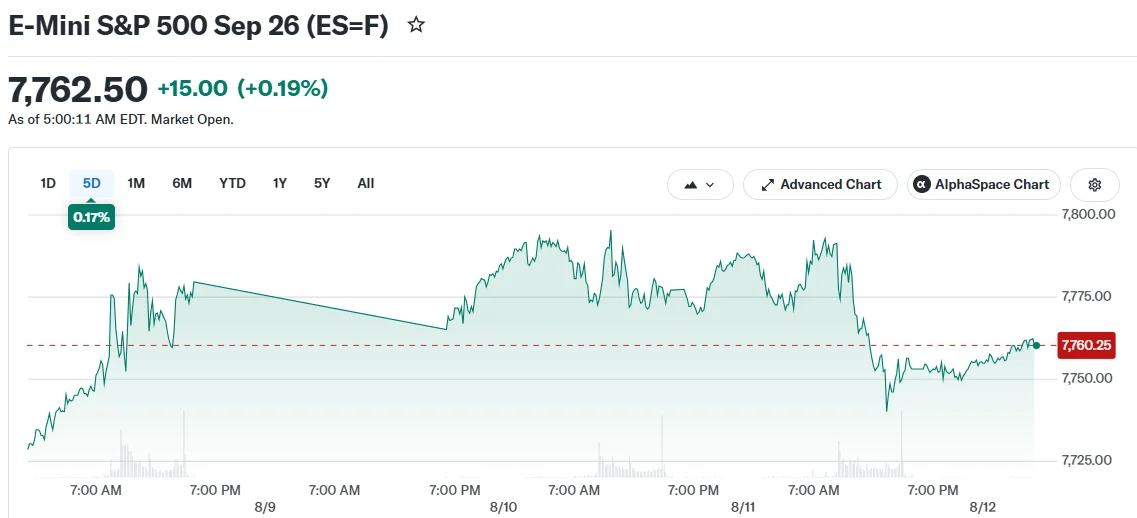Click the 7,725.00 axis label
Image resolution: width=1137 pixels, height=518 pixels.
click(x=1087, y=460)
